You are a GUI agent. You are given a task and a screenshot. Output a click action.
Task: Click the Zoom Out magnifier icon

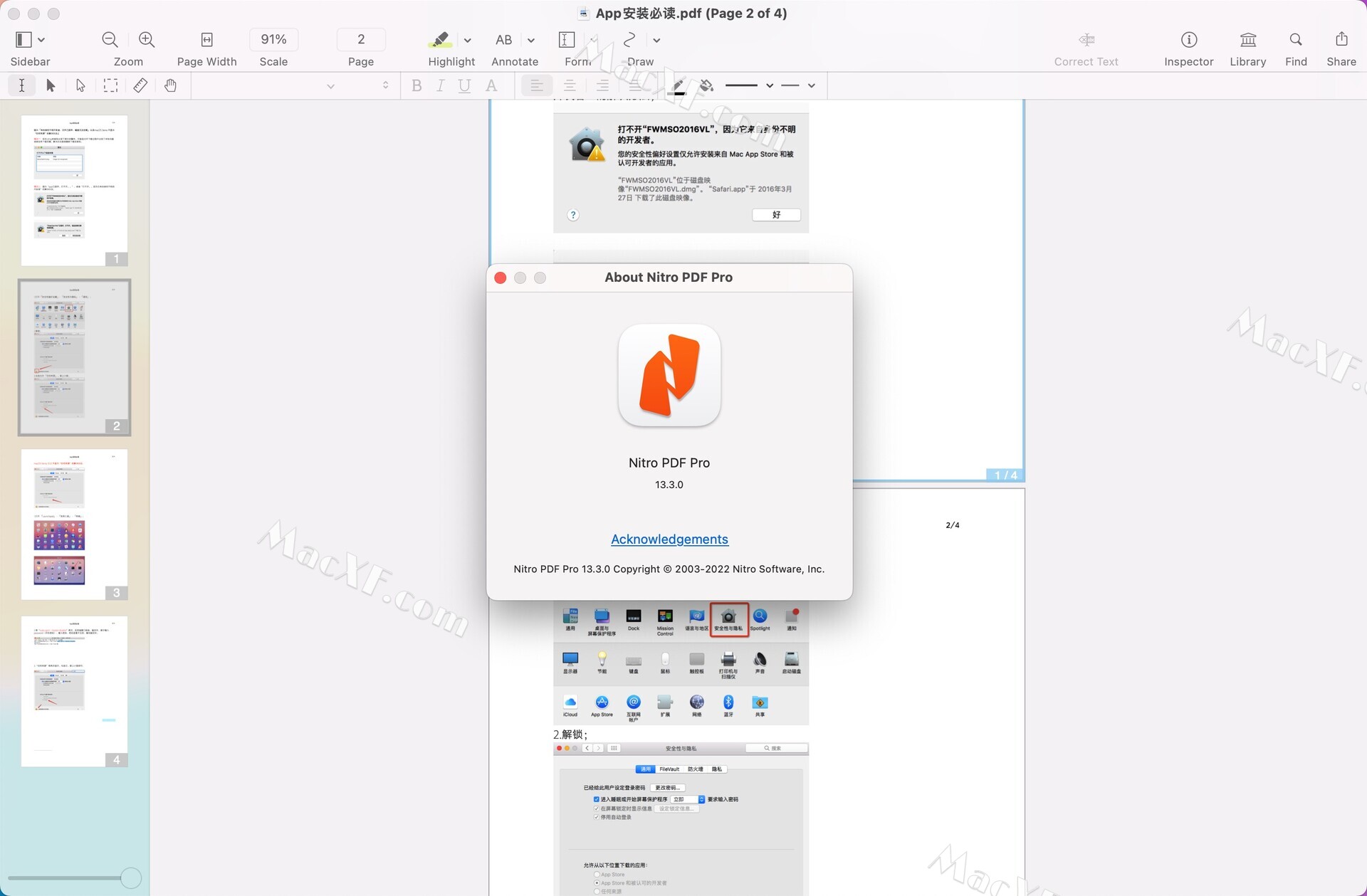(x=110, y=40)
